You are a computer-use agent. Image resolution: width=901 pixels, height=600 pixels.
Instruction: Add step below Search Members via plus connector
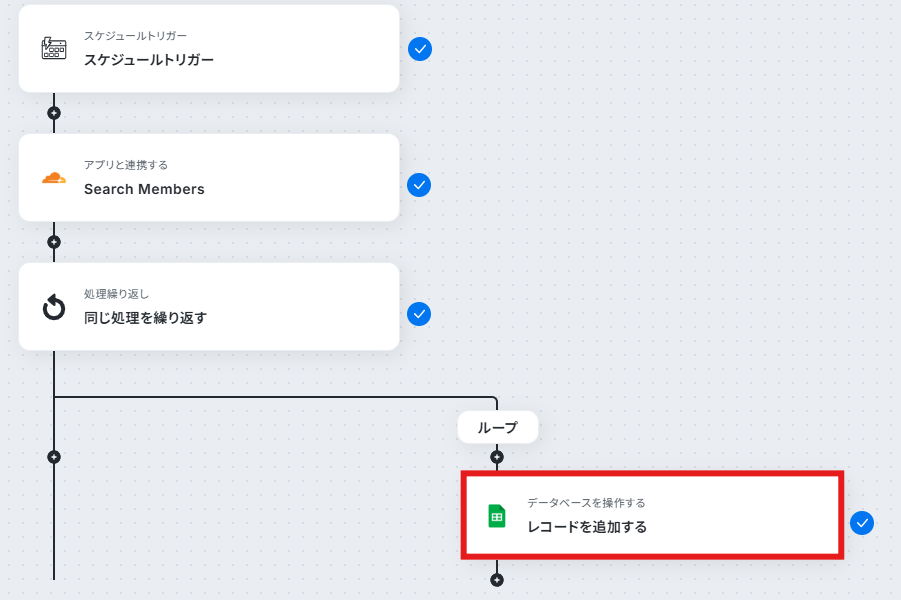[54, 242]
